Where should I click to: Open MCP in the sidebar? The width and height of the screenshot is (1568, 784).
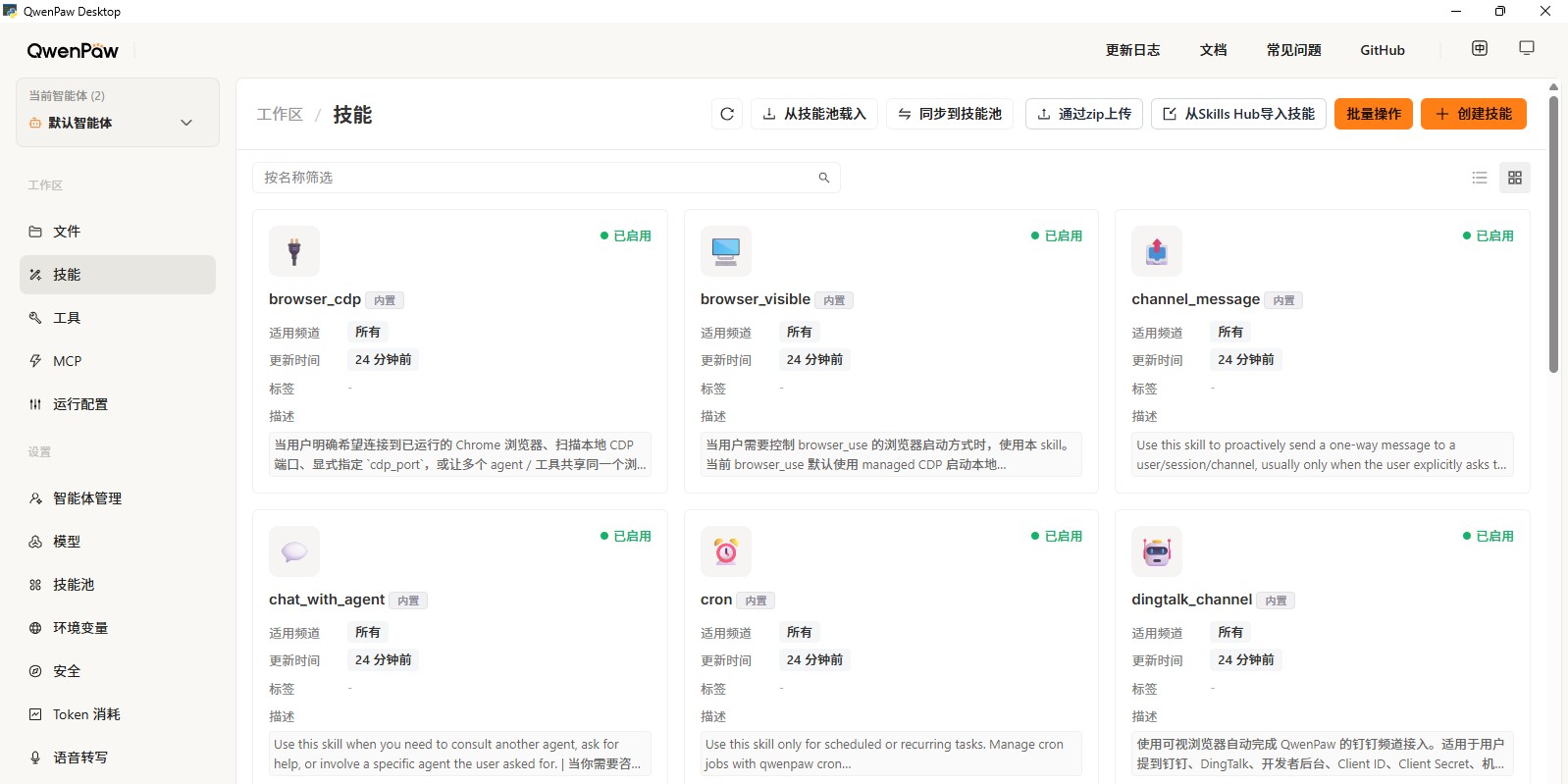pos(118,361)
